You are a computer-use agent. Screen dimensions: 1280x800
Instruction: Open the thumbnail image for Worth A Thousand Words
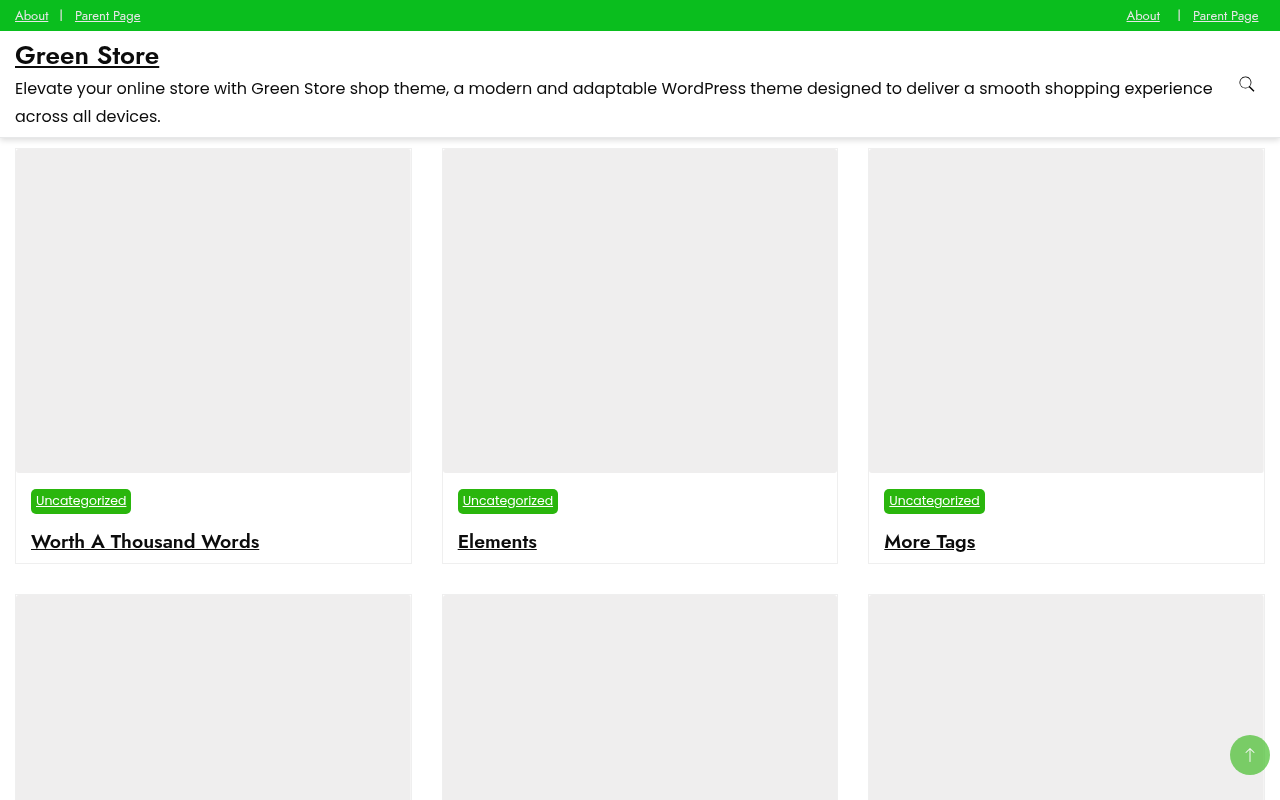pyautogui.click(x=213, y=311)
